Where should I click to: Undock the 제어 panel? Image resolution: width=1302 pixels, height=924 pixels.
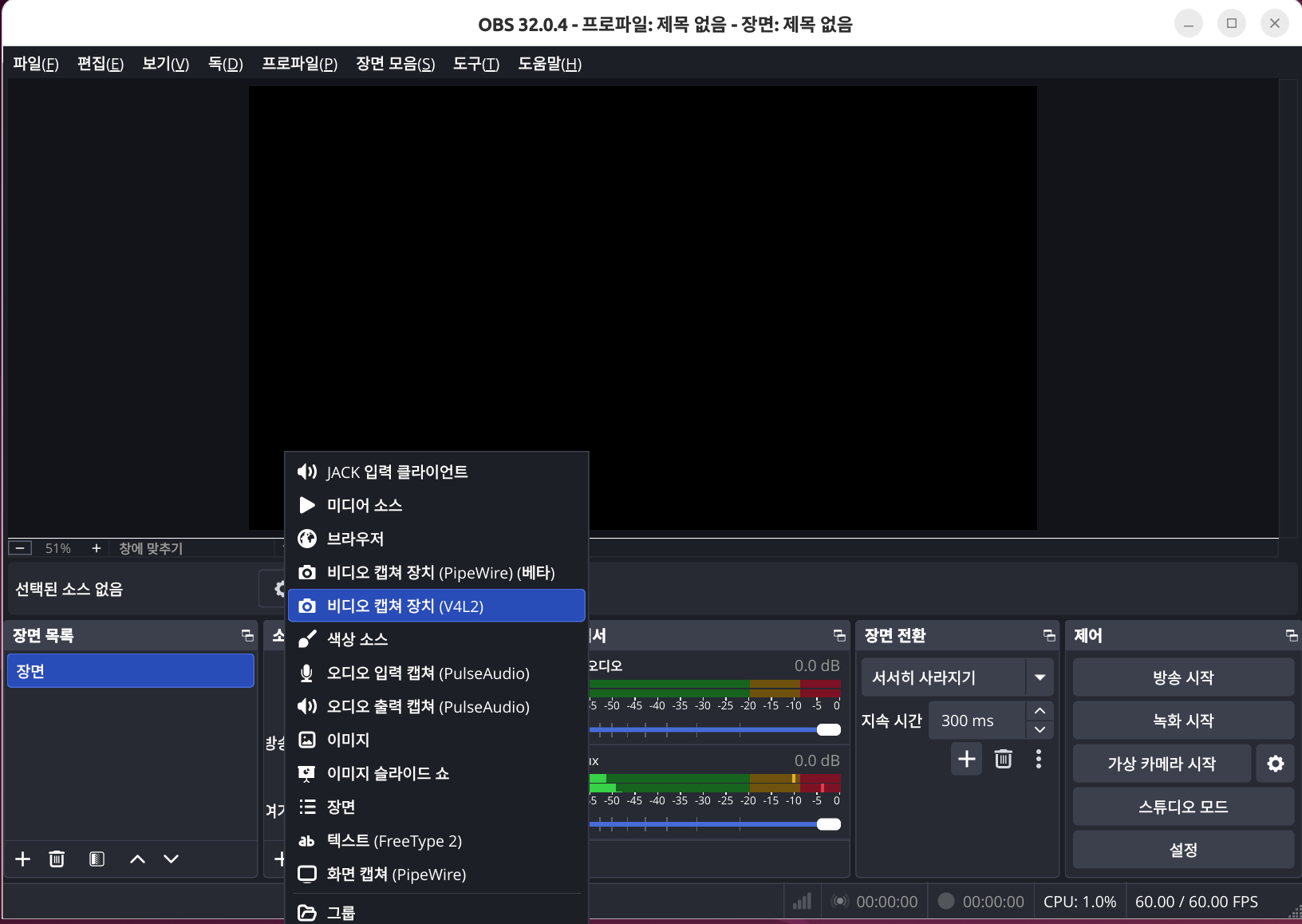[1292, 635]
